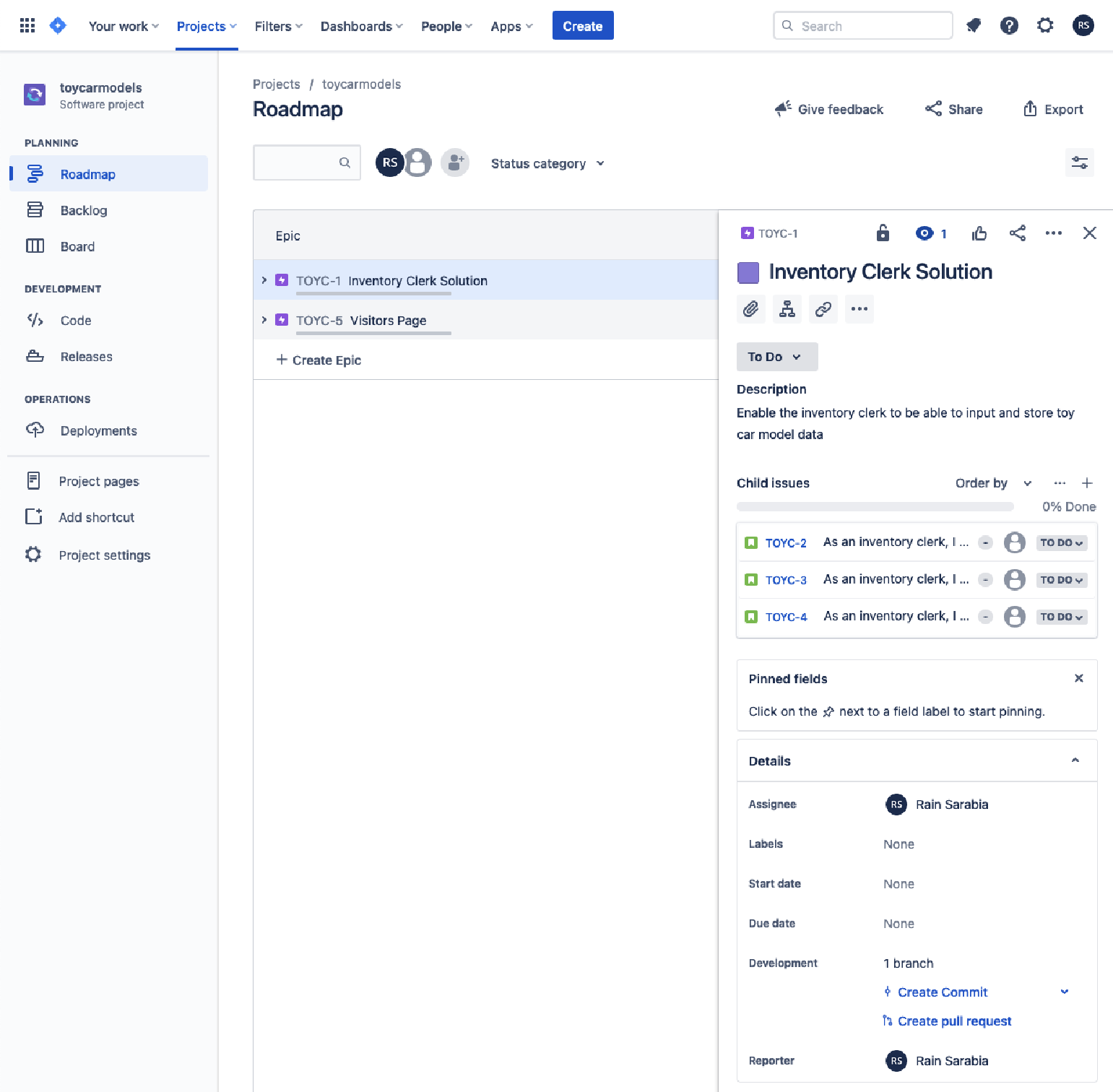1113x1092 pixels.
Task: Open Releases in sidebar
Action: coord(108,356)
